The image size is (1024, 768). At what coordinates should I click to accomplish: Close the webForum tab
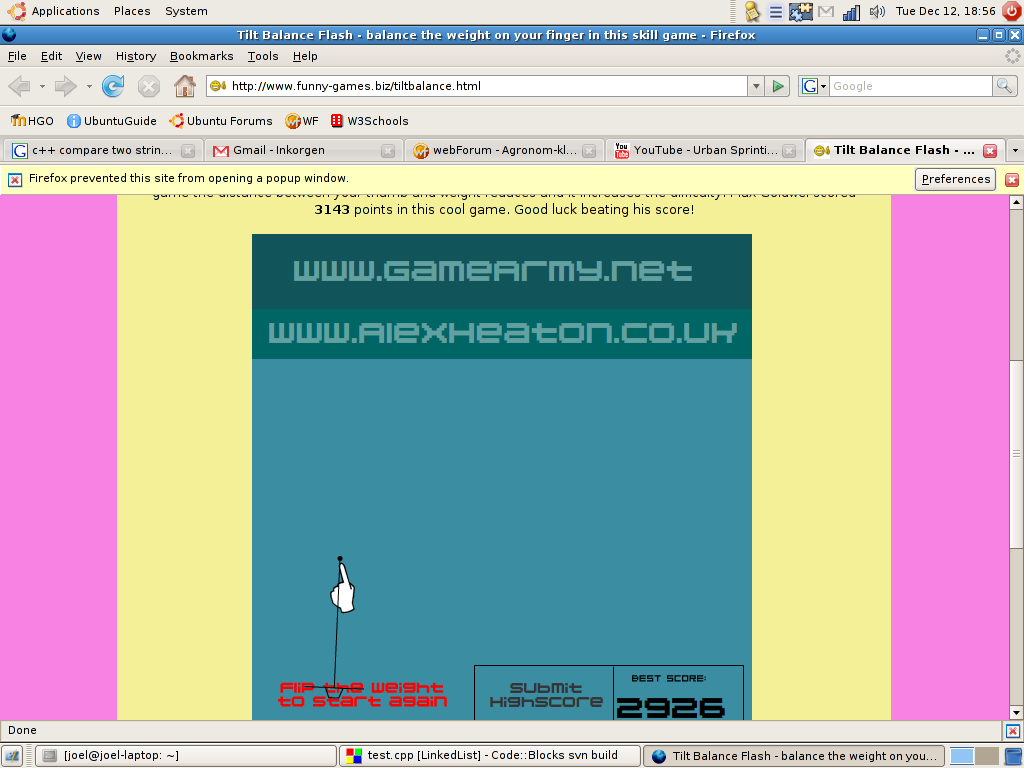589,151
